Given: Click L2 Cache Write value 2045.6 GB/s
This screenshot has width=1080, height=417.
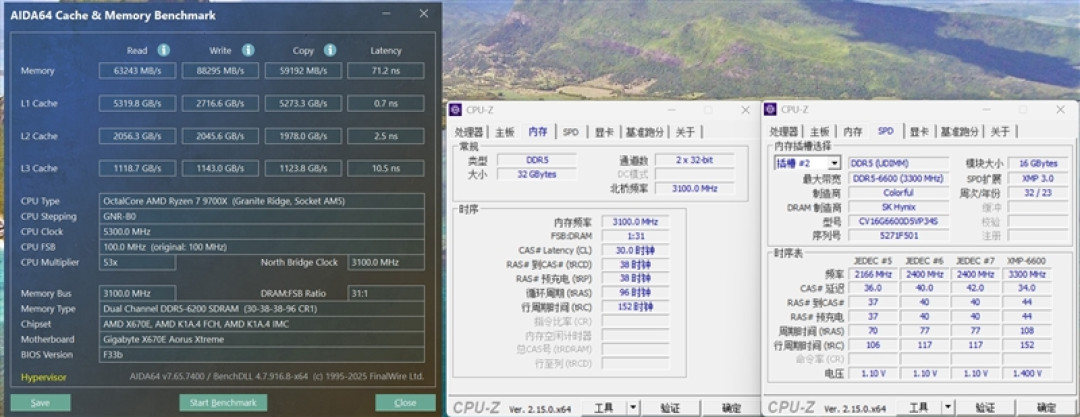Looking at the screenshot, I should coord(220,136).
